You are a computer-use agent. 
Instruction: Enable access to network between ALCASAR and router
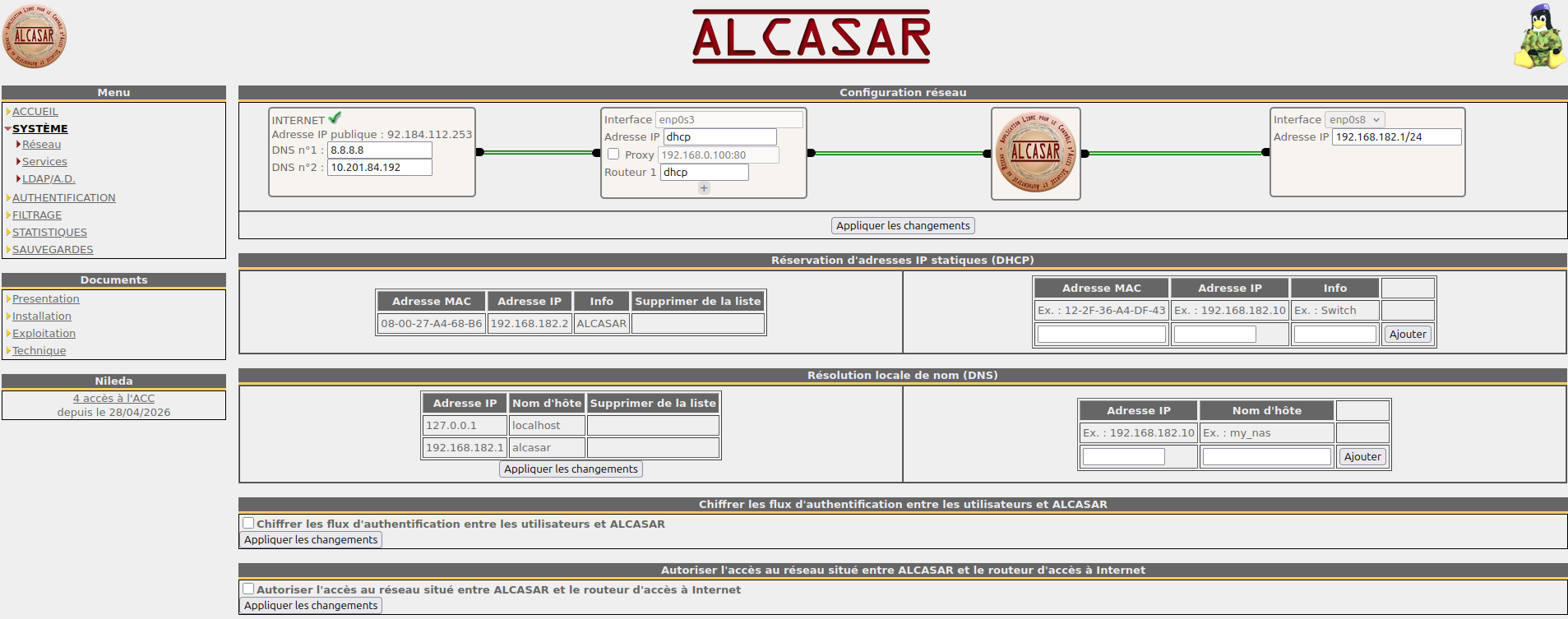[x=248, y=589]
